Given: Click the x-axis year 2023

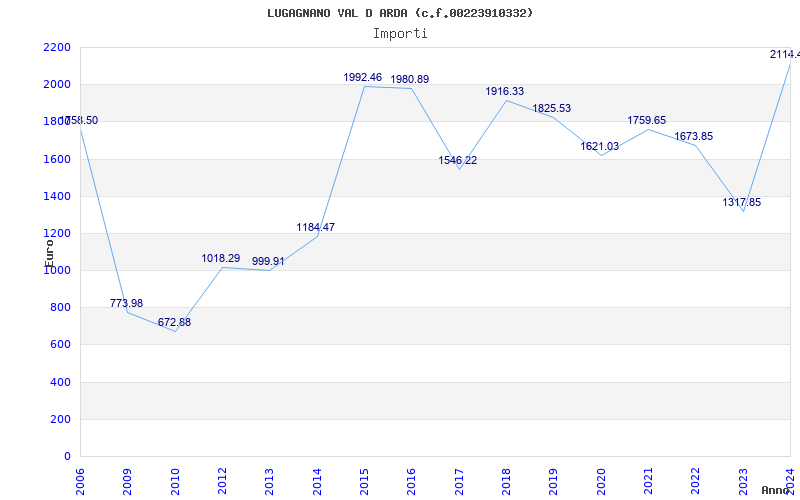Looking at the screenshot, I should pos(743,482).
